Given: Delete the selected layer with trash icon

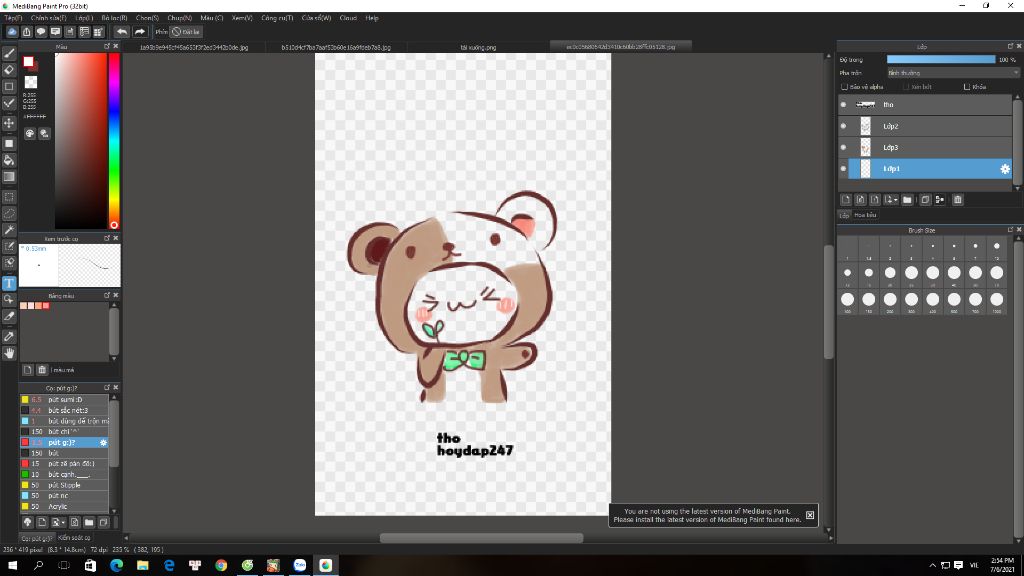Looking at the screenshot, I should coord(957,200).
